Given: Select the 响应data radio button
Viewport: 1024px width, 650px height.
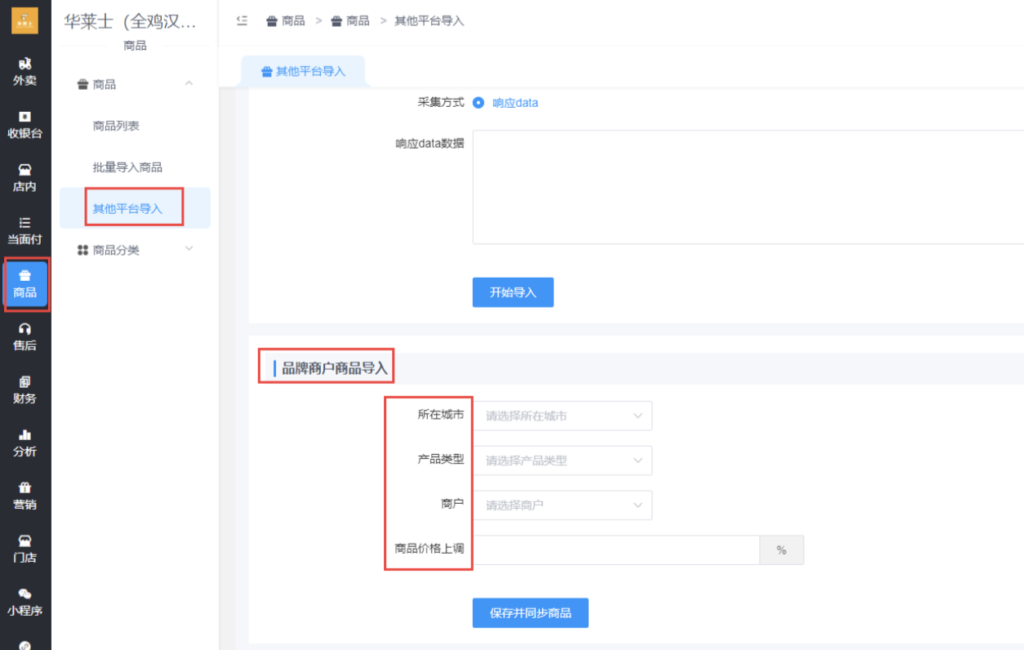Looking at the screenshot, I should click(479, 102).
